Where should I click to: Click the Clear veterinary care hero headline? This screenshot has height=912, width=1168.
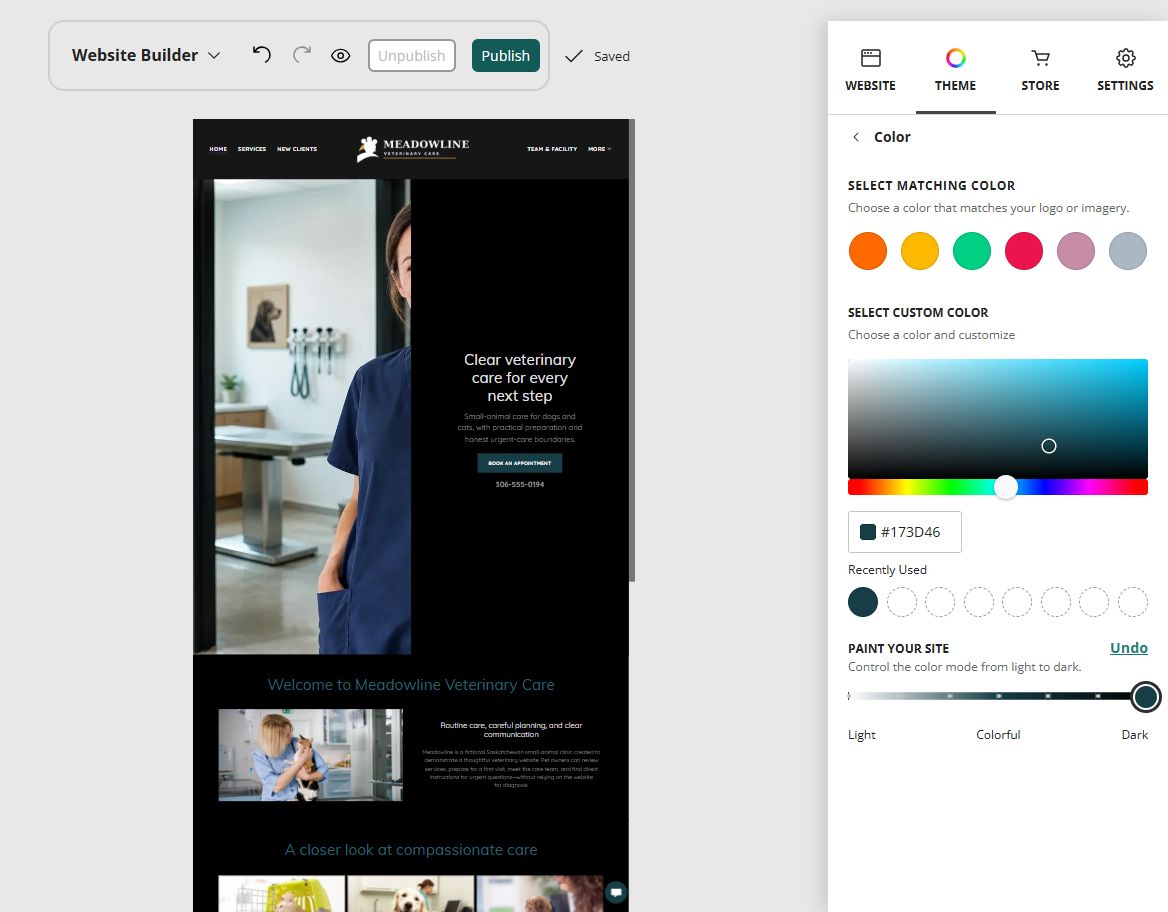(520, 378)
